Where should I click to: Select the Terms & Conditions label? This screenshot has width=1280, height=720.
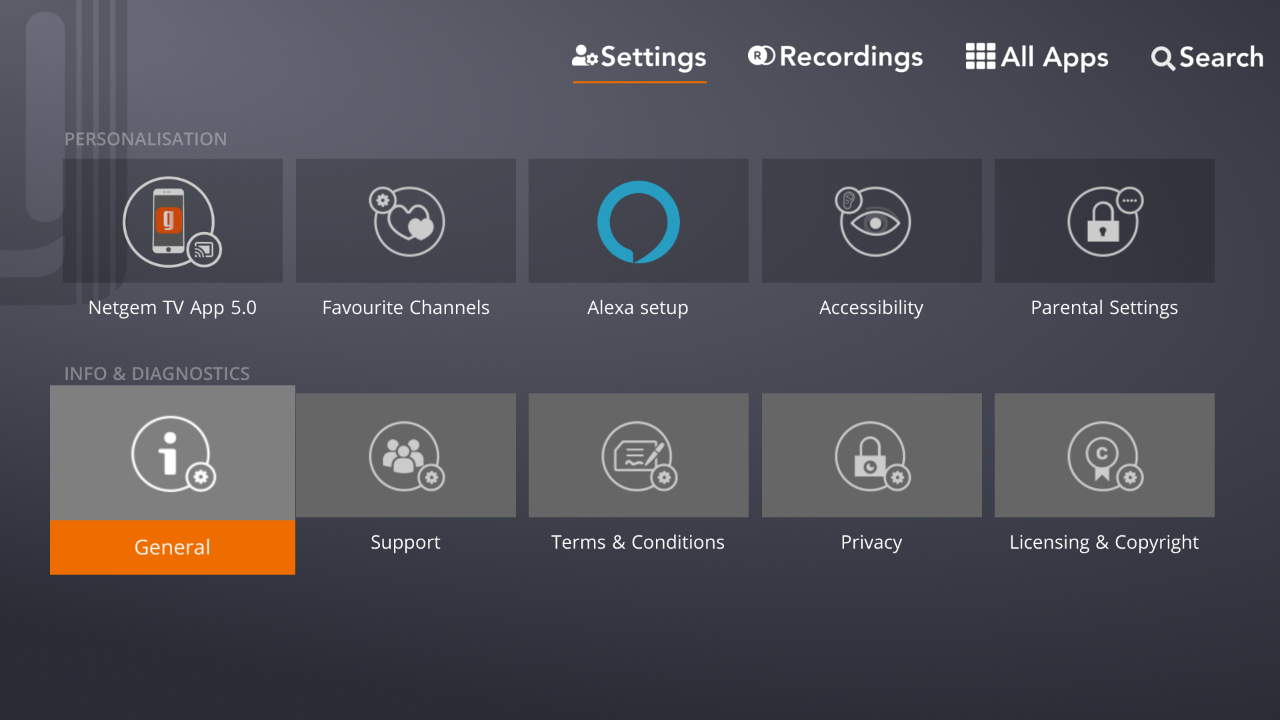click(638, 542)
